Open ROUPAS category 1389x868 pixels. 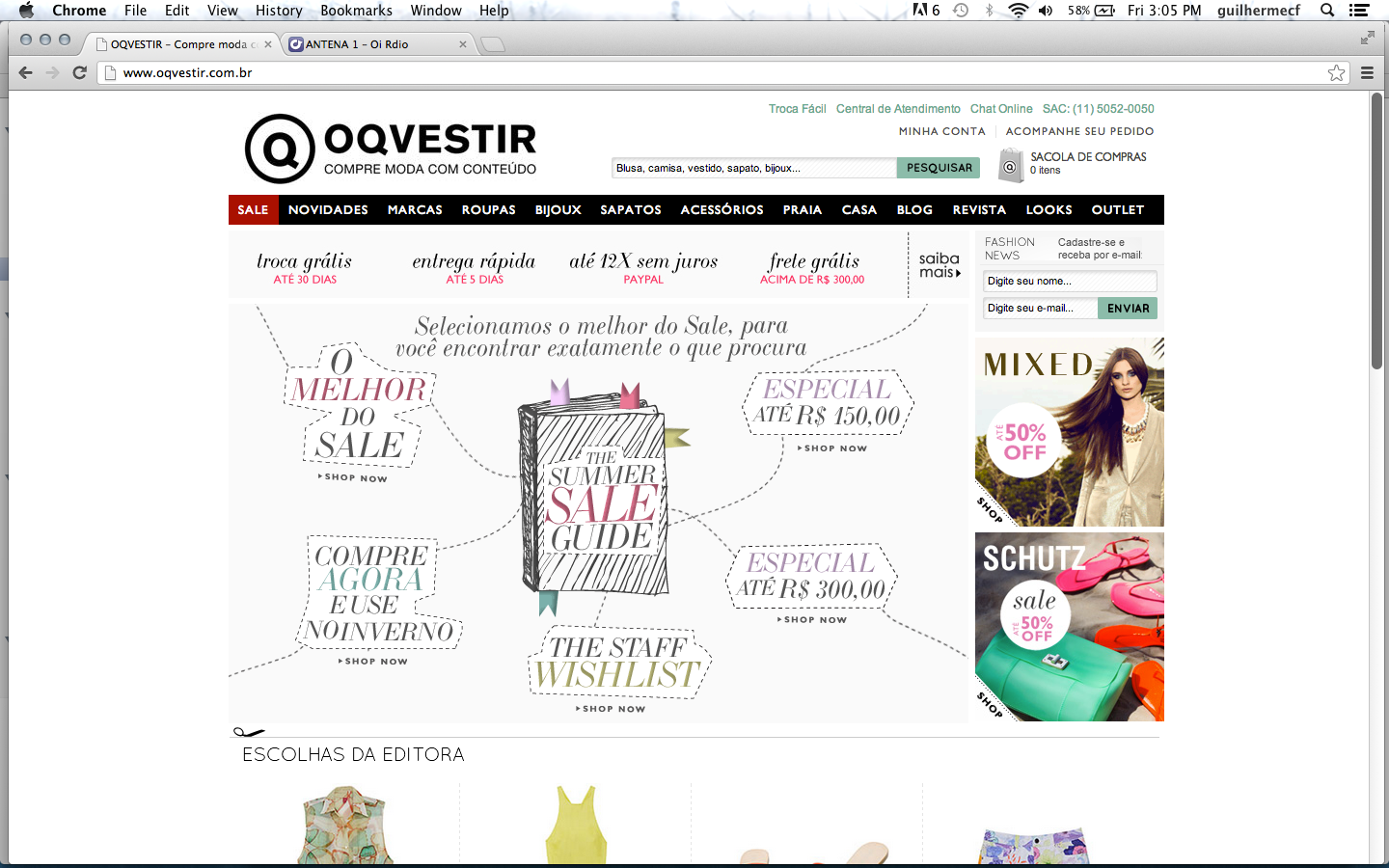pyautogui.click(x=488, y=209)
